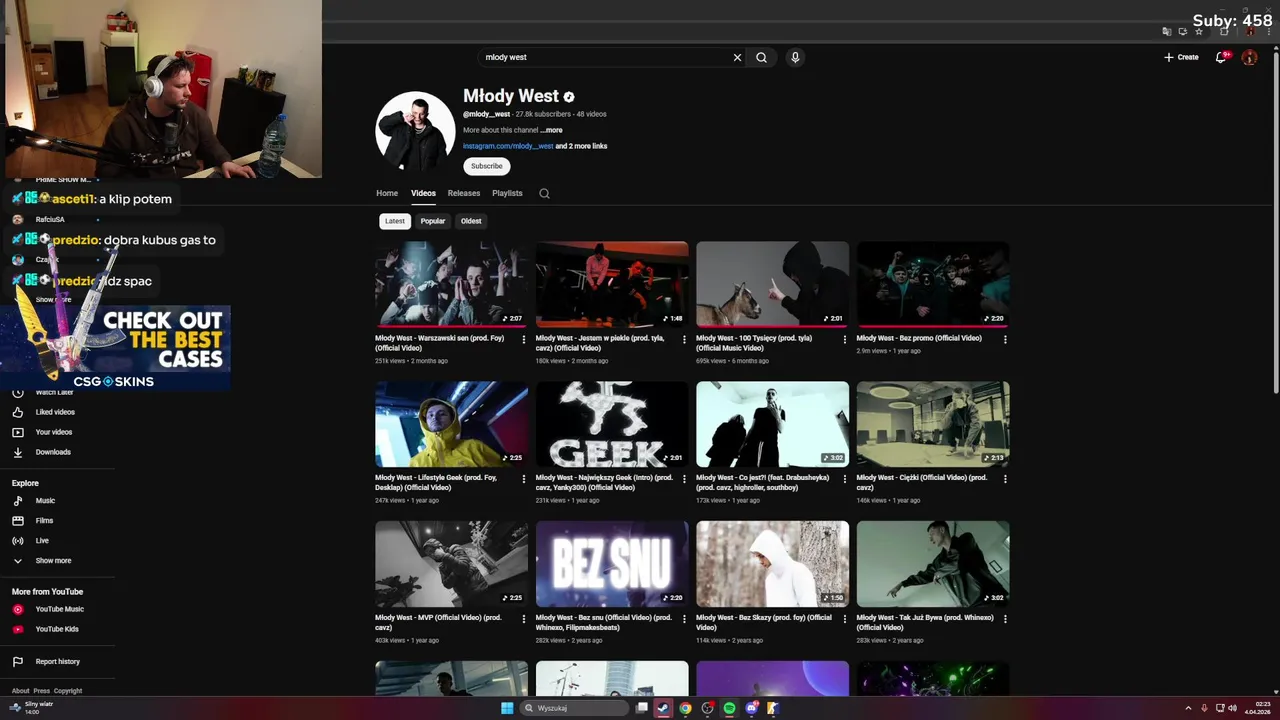Image resolution: width=1280 pixels, height=720 pixels.
Task: Open the Windows Start menu
Action: [507, 708]
